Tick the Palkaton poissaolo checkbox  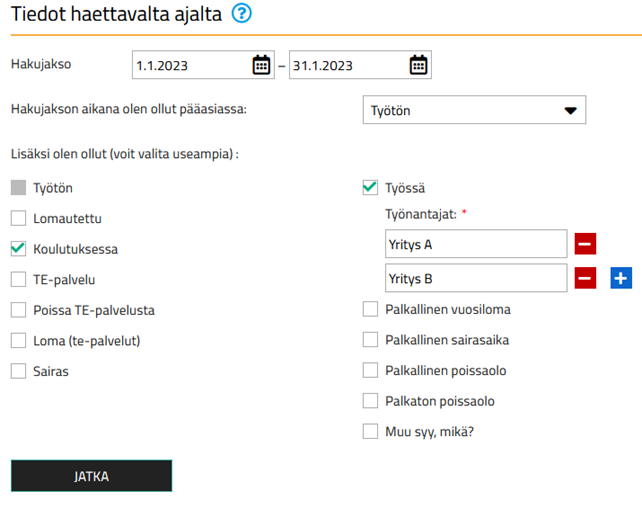pyautogui.click(x=370, y=401)
